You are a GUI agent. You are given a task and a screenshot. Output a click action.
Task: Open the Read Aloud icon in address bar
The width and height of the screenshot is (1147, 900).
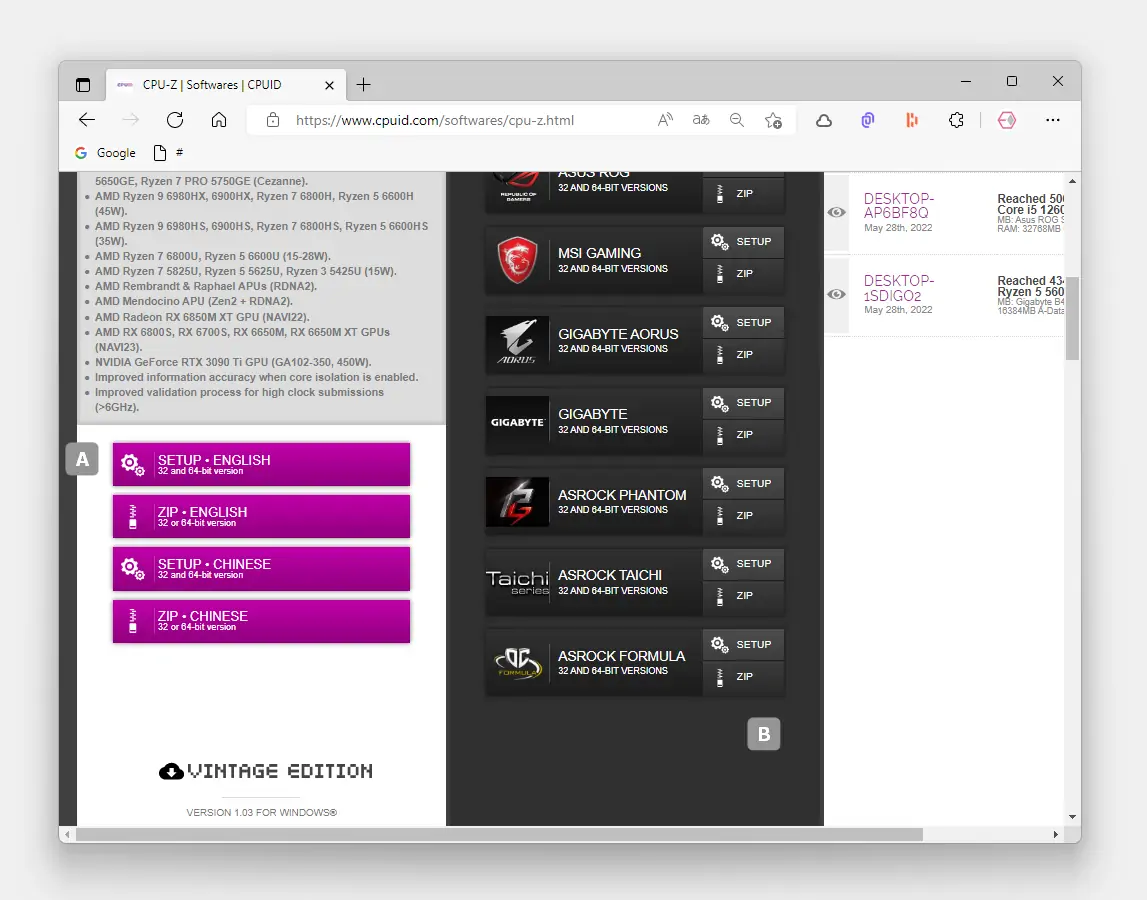click(x=665, y=120)
